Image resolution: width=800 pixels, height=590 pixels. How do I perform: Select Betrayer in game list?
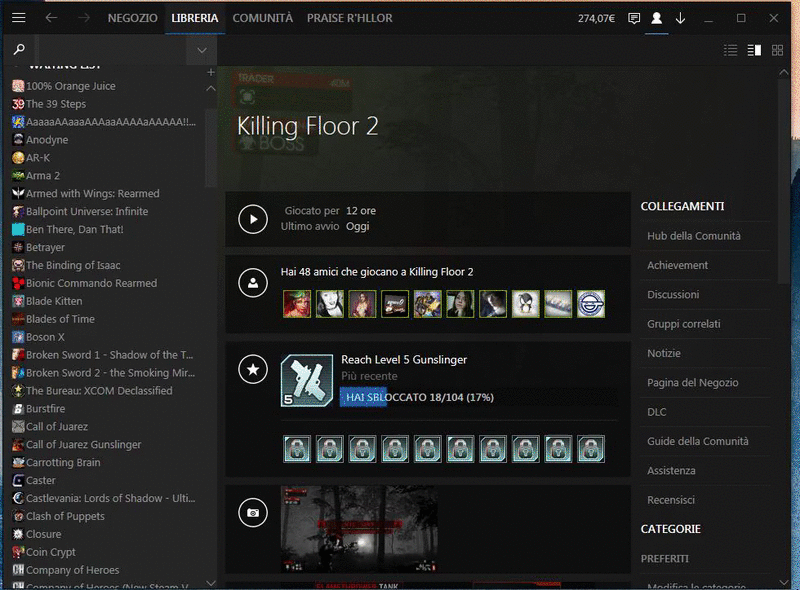click(45, 248)
